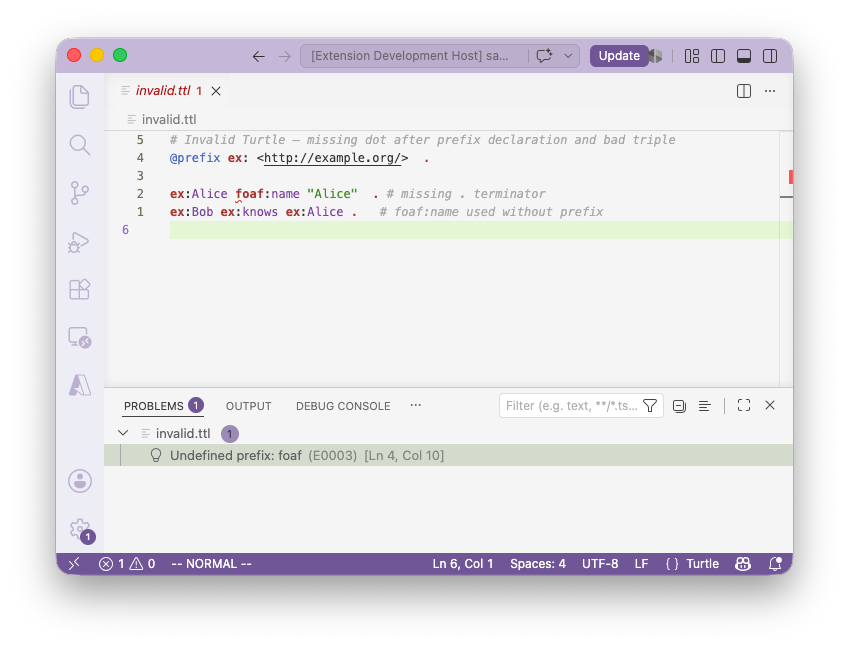Switch to the OUTPUT panel tab

click(x=249, y=406)
